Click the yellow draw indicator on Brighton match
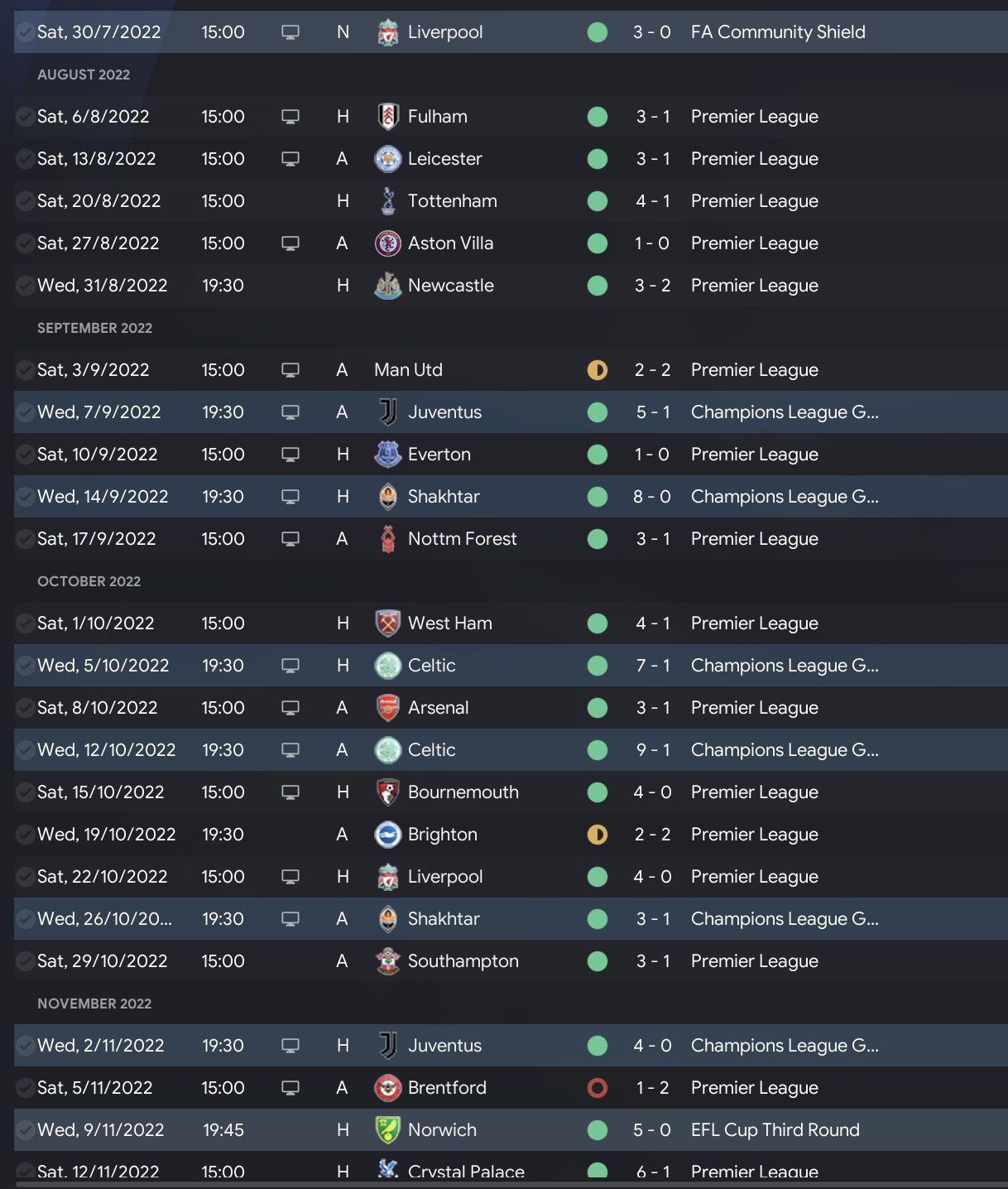 (x=598, y=835)
